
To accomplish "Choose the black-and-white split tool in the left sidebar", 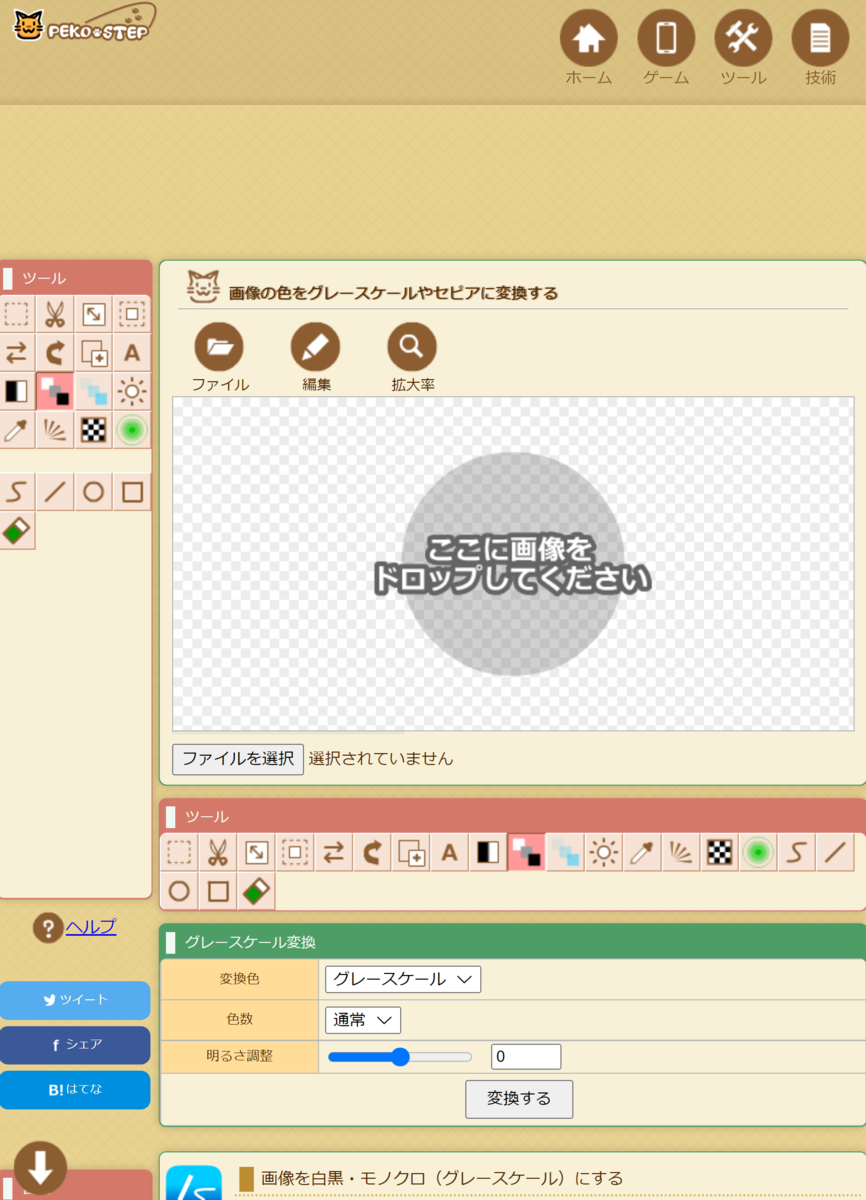I will 16,391.
